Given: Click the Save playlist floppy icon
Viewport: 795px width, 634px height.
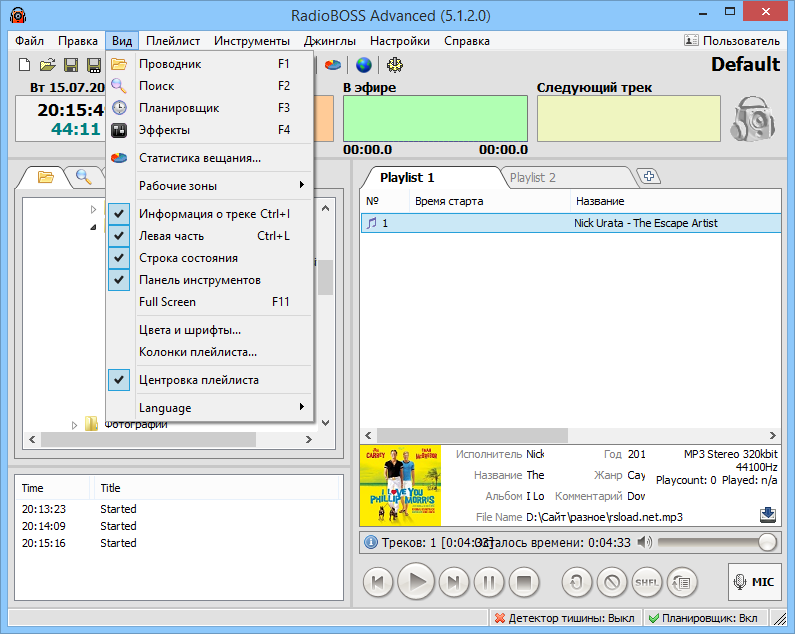Looking at the screenshot, I should [70, 64].
